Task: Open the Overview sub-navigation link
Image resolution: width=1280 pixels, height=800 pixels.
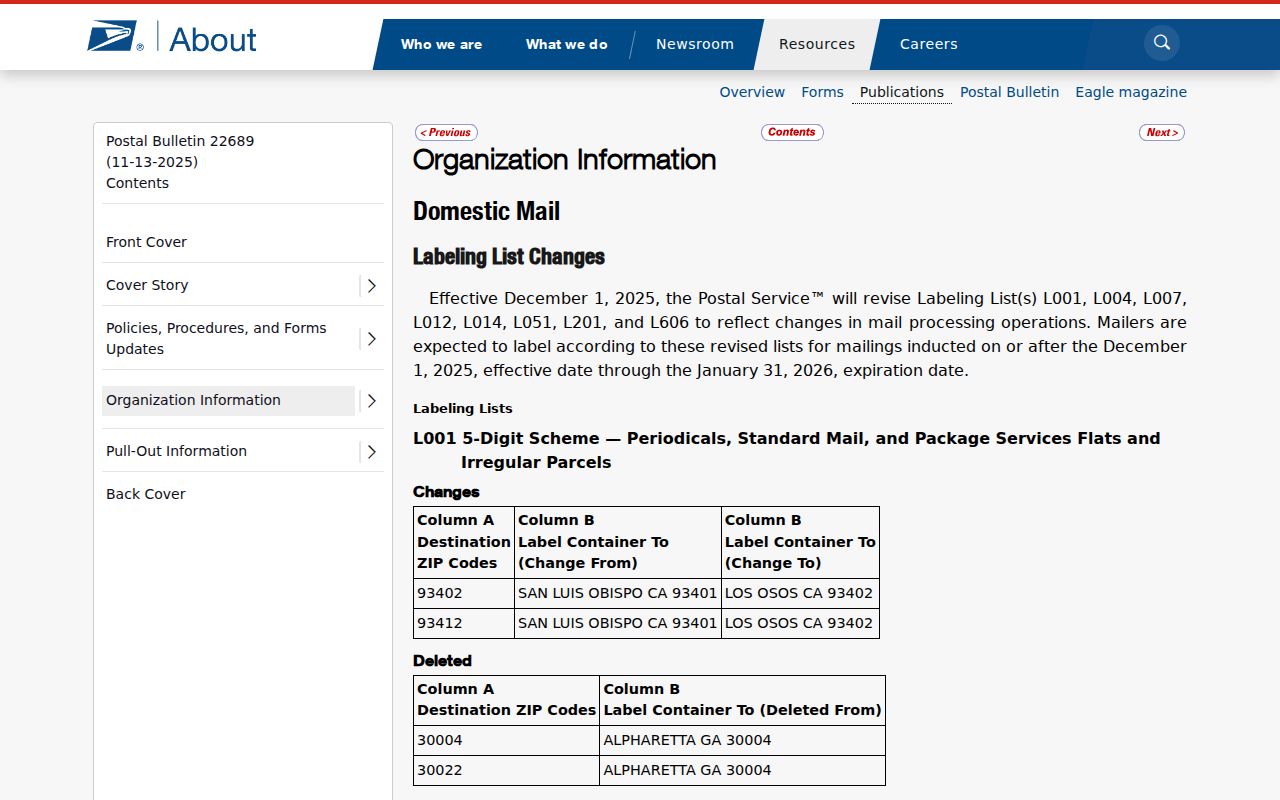Action: [752, 92]
